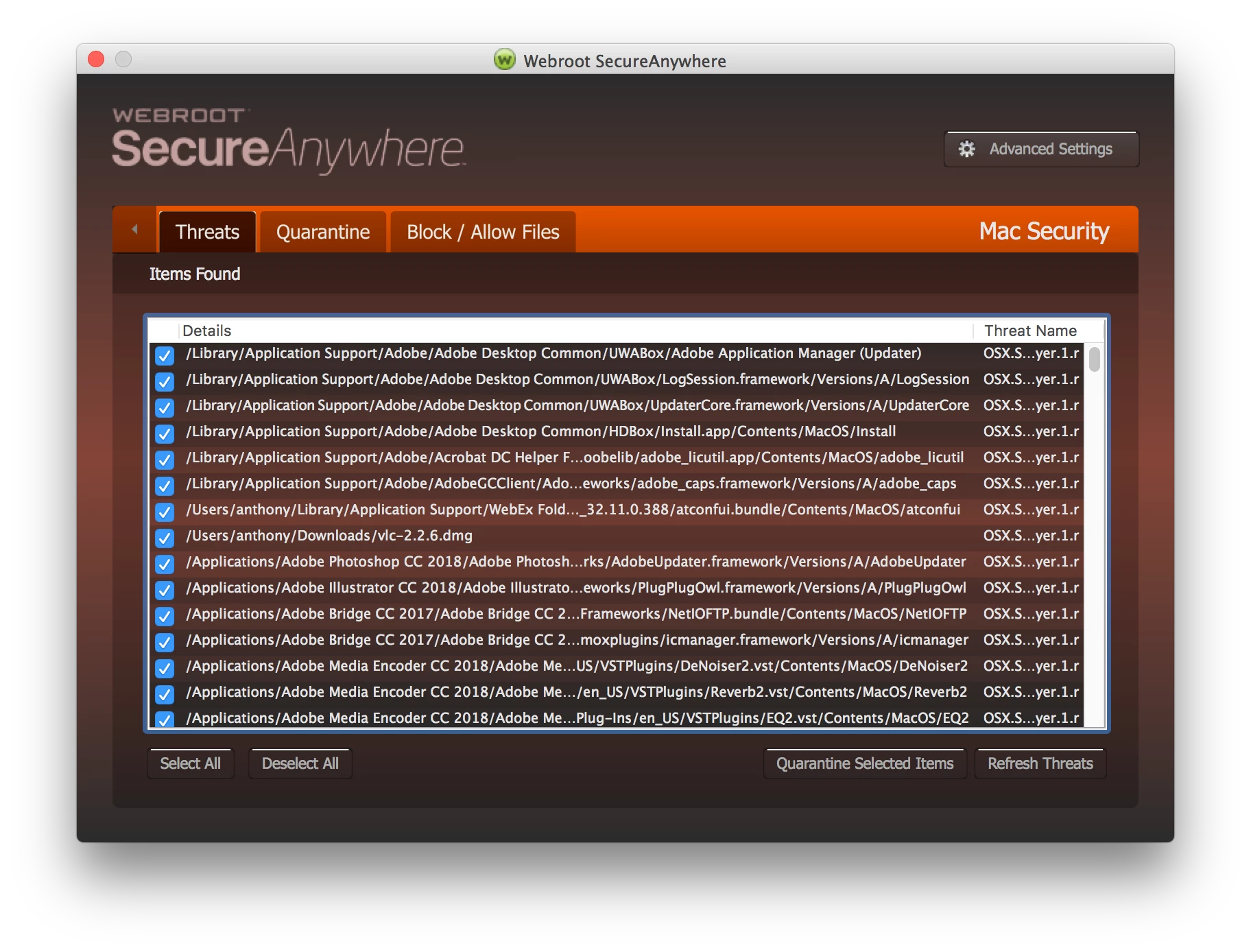
Task: Uncheck the Adobe Application Manager (Updater) row
Action: tap(165, 355)
